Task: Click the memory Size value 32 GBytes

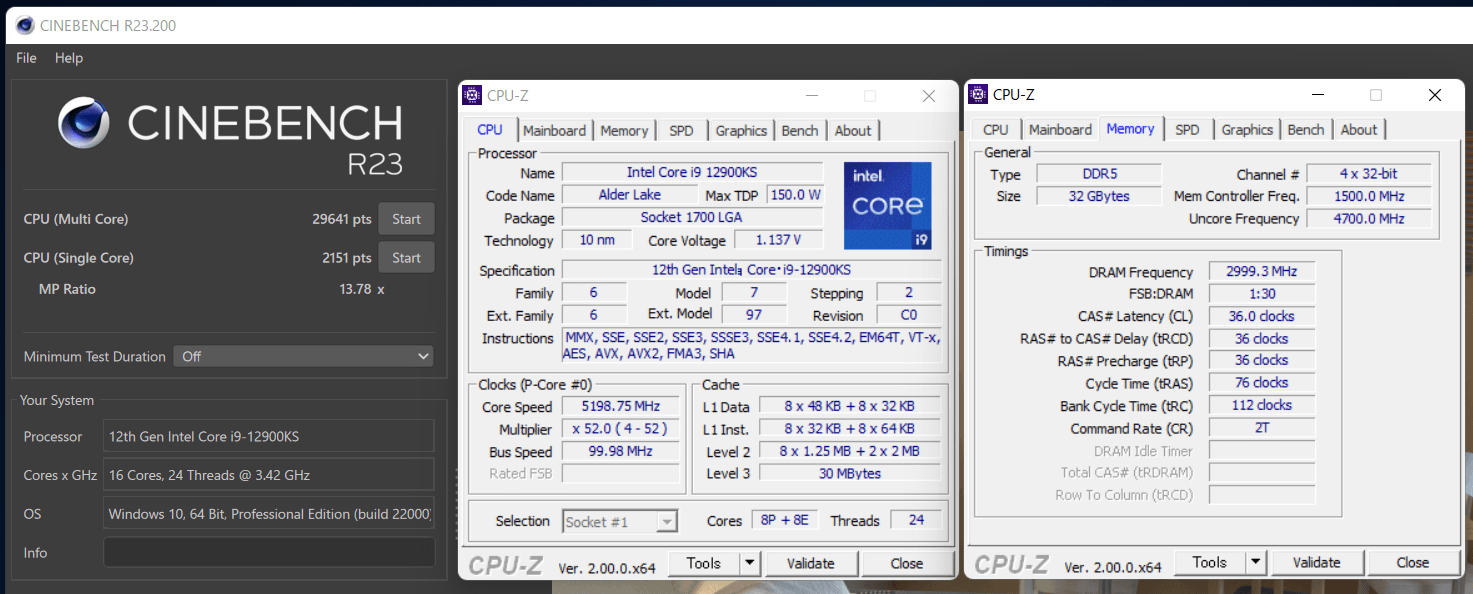Action: [x=1098, y=196]
